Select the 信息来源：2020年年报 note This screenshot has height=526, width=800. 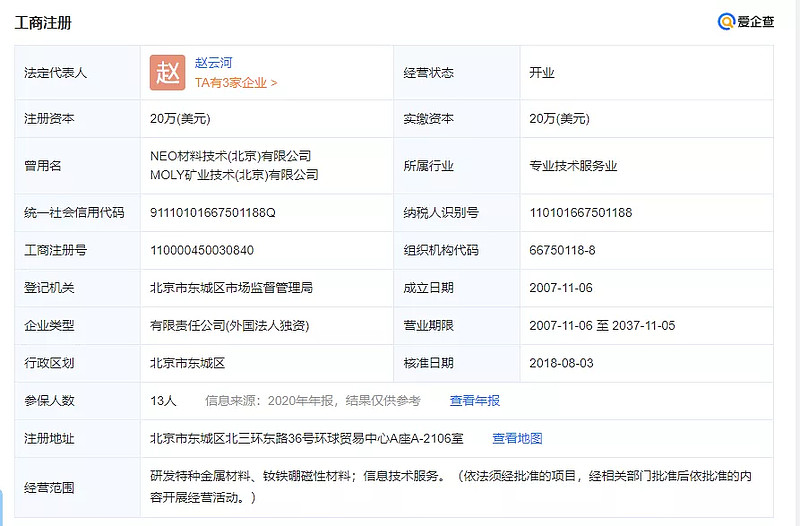pyautogui.click(x=313, y=400)
